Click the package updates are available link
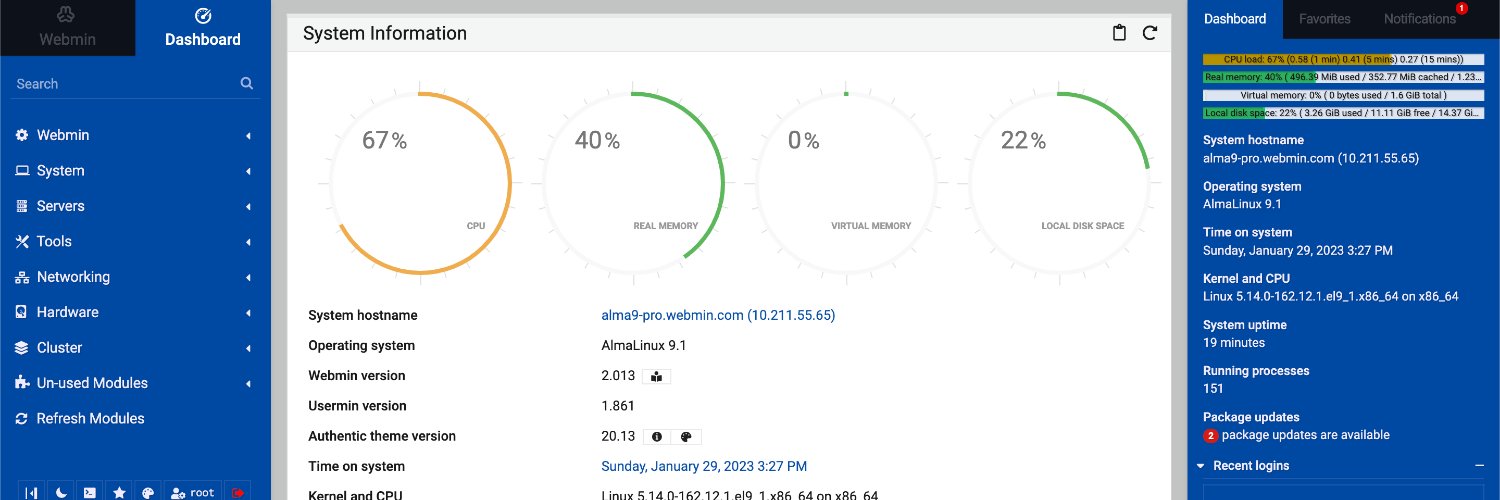1500x500 pixels. pyautogui.click(x=1306, y=435)
